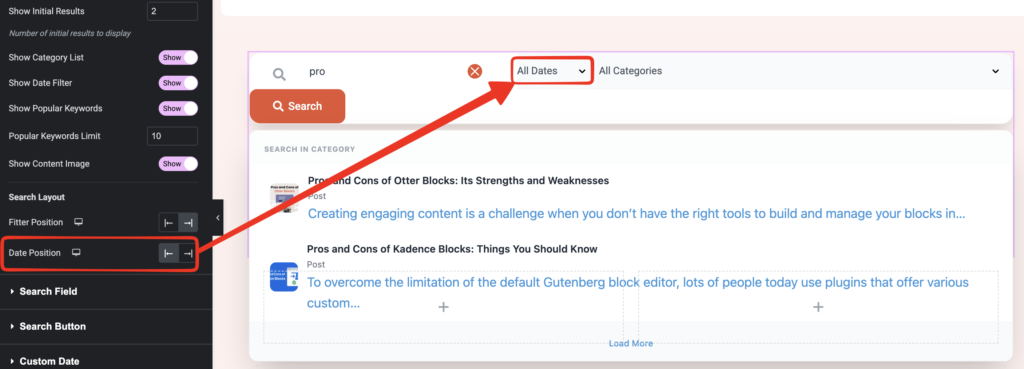This screenshot has height=369, width=1024.
Task: Toggle Show Popular Keywords switch
Action: pyautogui.click(x=178, y=108)
